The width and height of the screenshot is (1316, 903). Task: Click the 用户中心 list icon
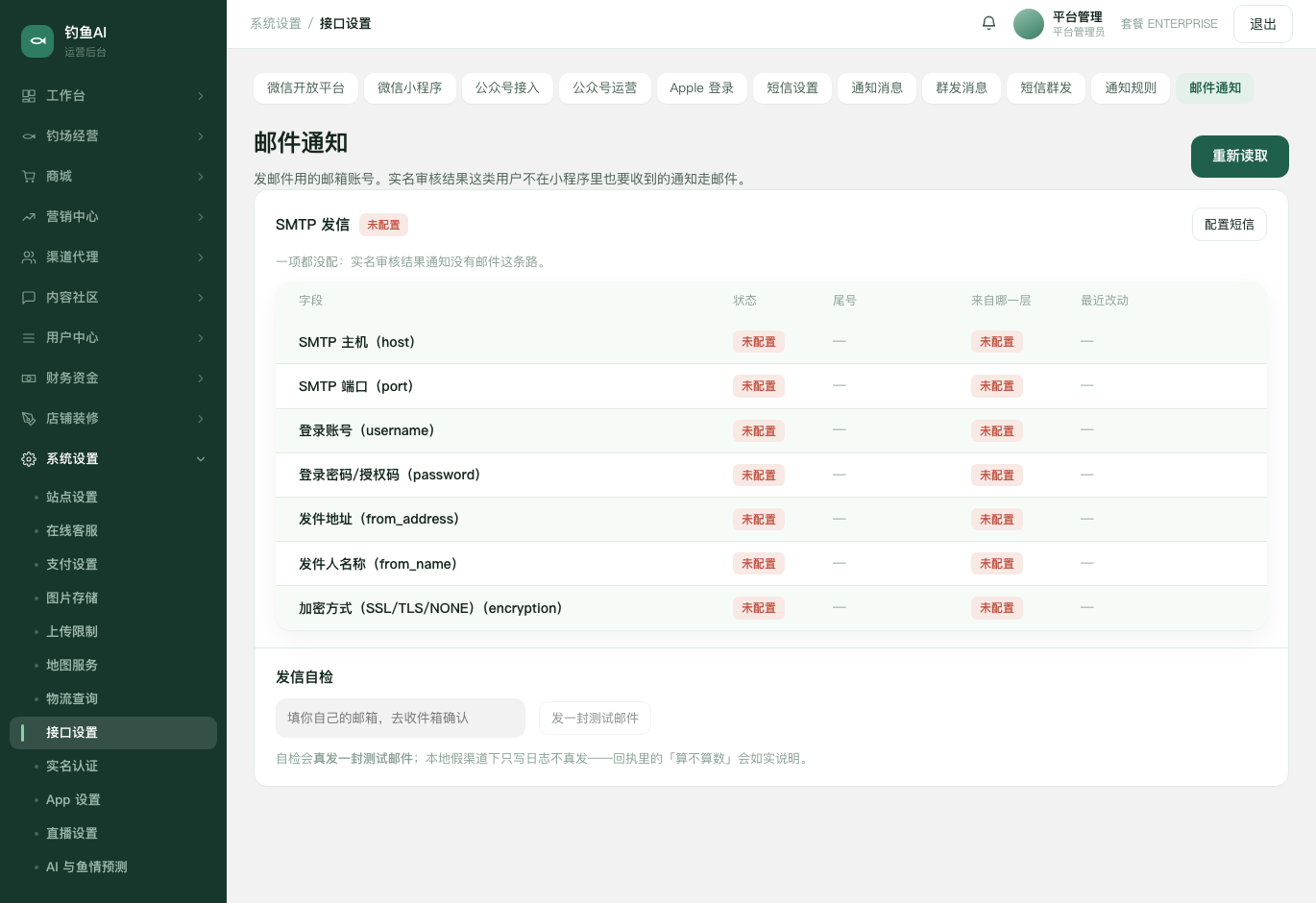click(x=29, y=338)
